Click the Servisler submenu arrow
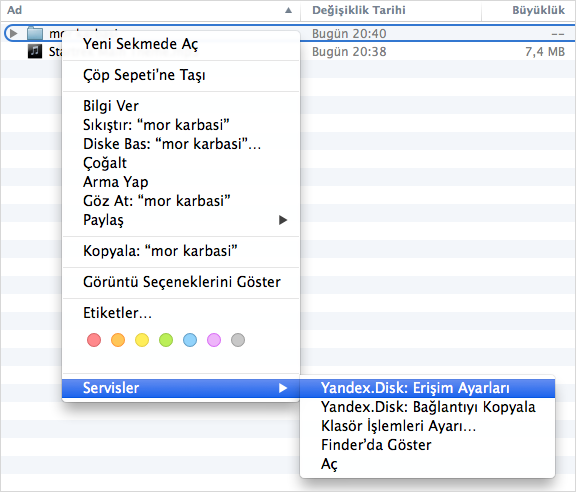576x492 pixels. (282, 388)
